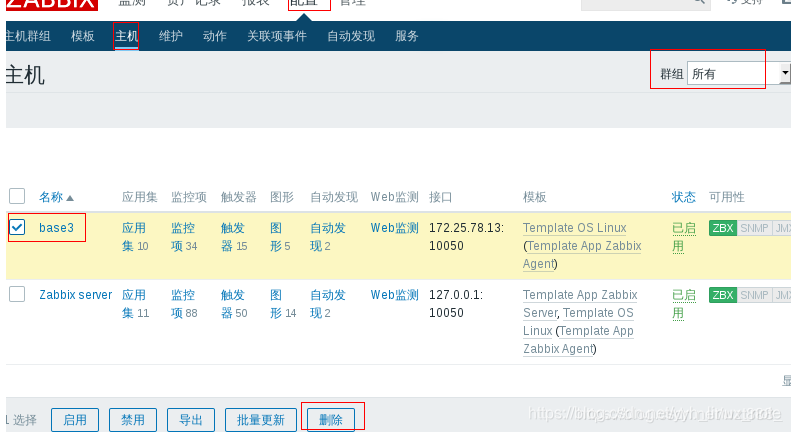
Task: Open Zabbix server 图形 14 link
Action: click(x=282, y=304)
